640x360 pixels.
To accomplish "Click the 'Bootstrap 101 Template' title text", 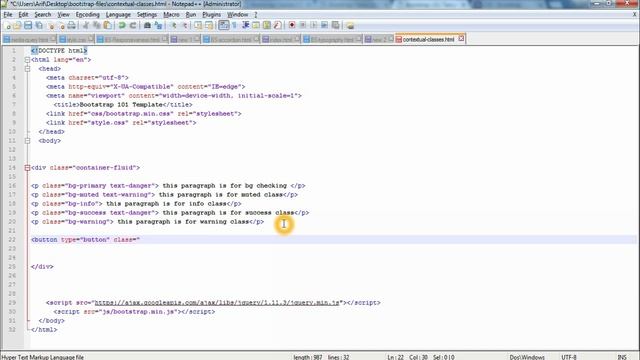I will tap(121, 104).
